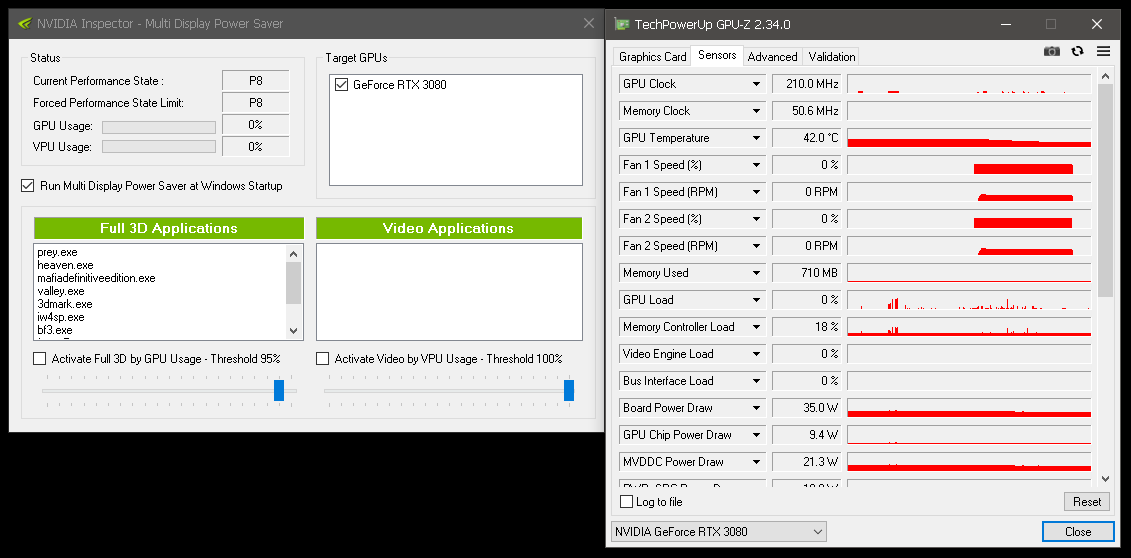Select mafiadefinitiveedition.exe in the list
Viewport: 1131px width, 558px height.
coord(96,278)
